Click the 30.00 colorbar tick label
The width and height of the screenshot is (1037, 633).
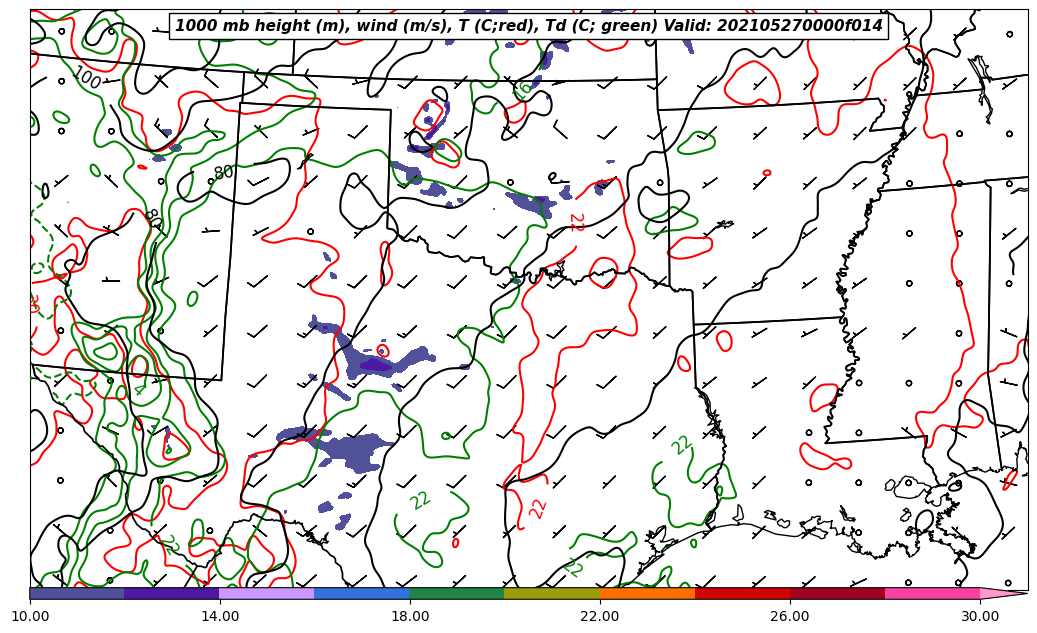coord(980,616)
